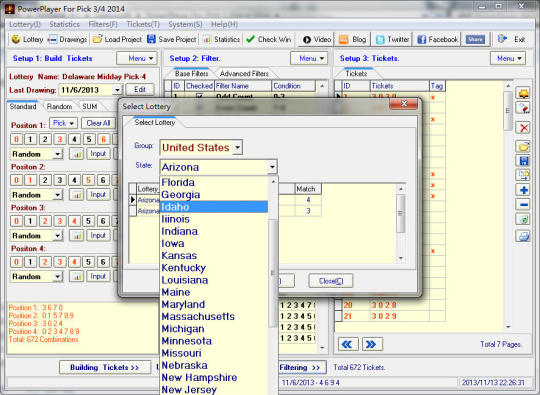Click the Exit toolbar button
This screenshot has width=540, height=395.
click(512, 39)
